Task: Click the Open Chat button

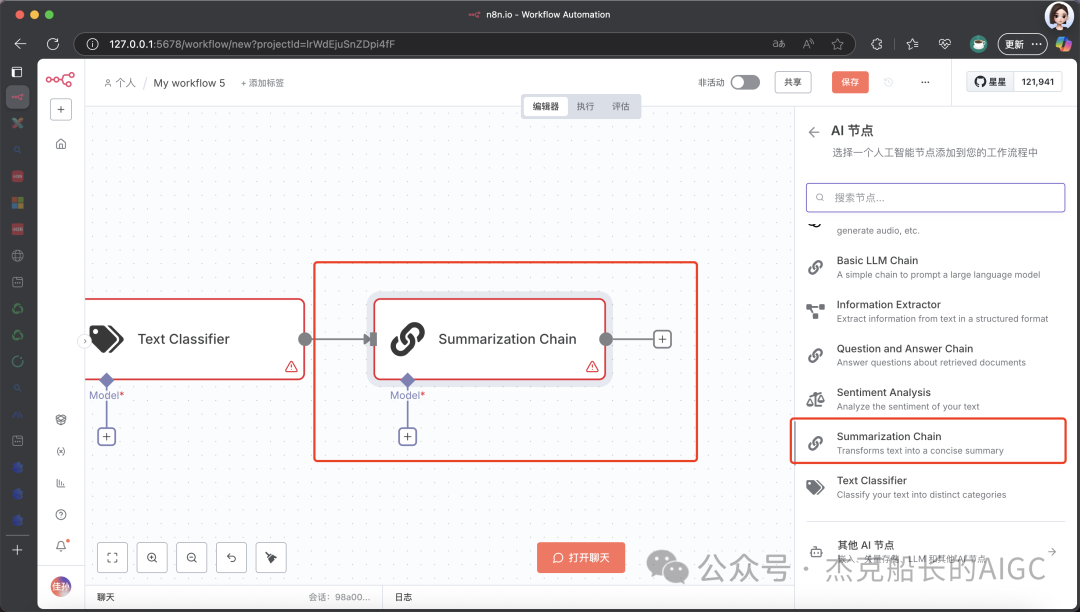Action: coord(581,558)
